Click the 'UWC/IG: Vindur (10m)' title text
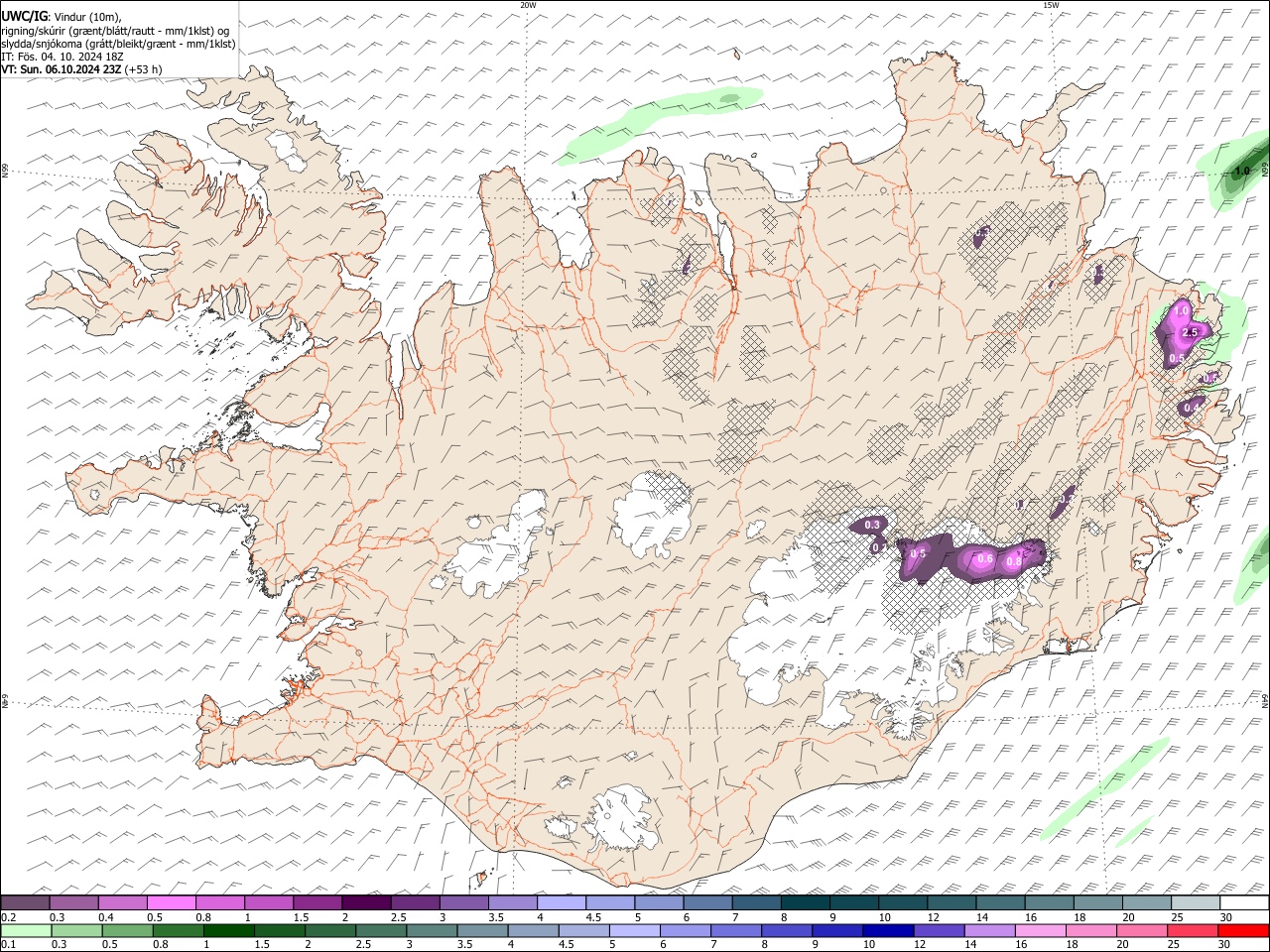 (x=63, y=16)
